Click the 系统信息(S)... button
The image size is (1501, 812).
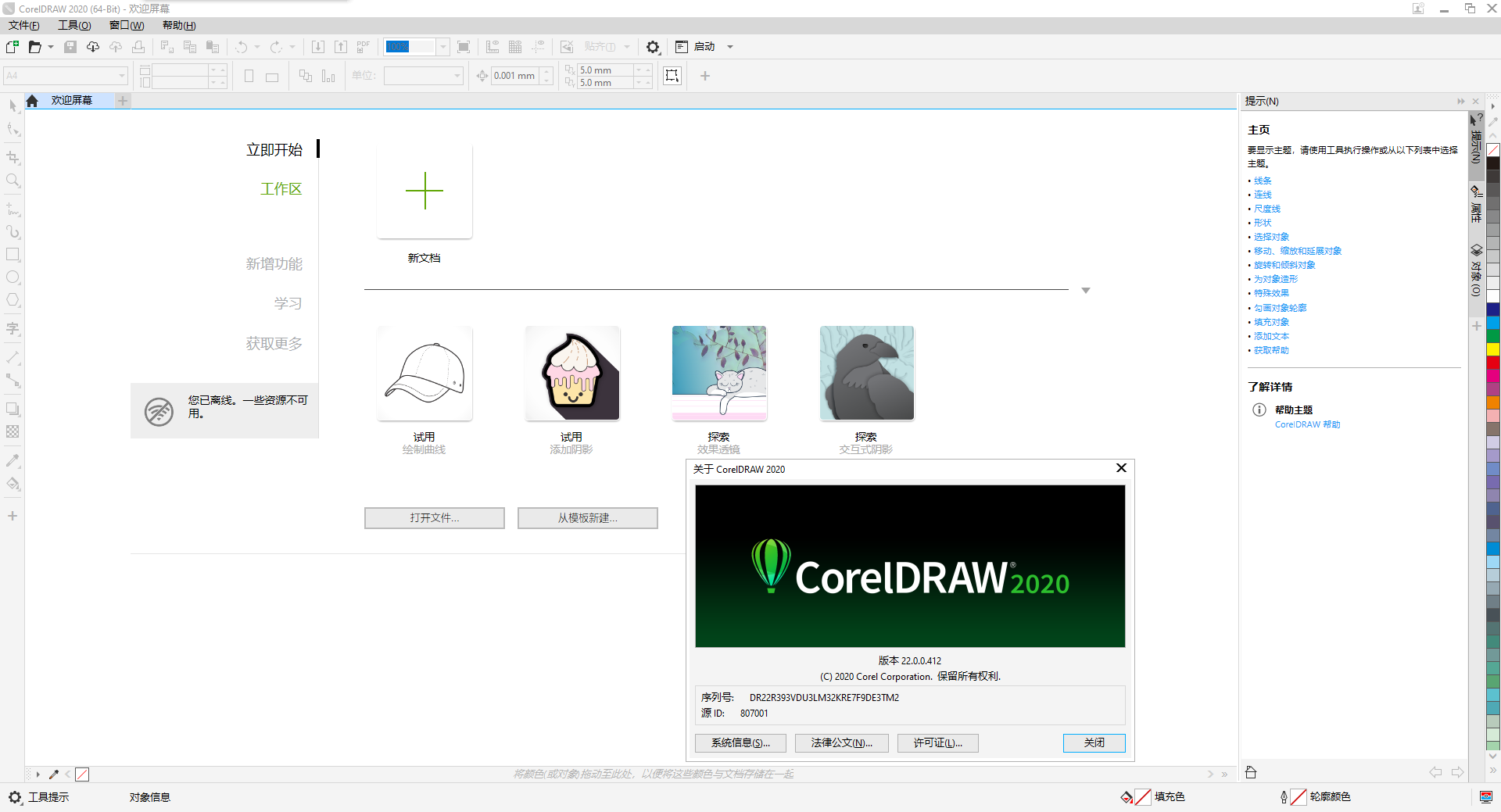740,743
